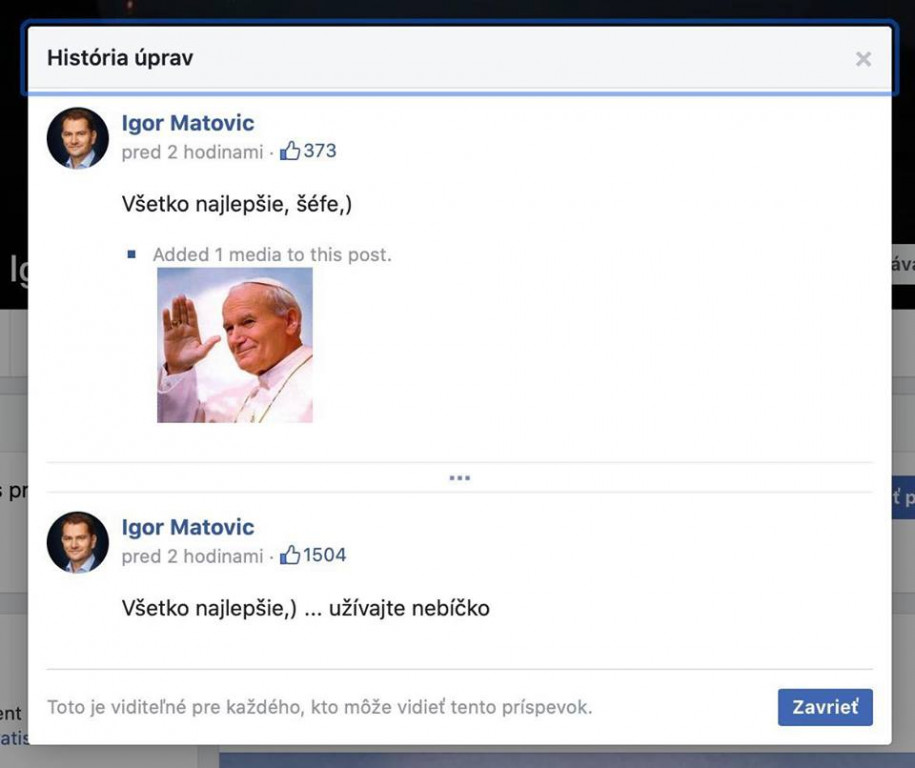Viewport: 915px width, 768px height.
Task: Expand the three-dot separator between edits
Action: (459, 478)
